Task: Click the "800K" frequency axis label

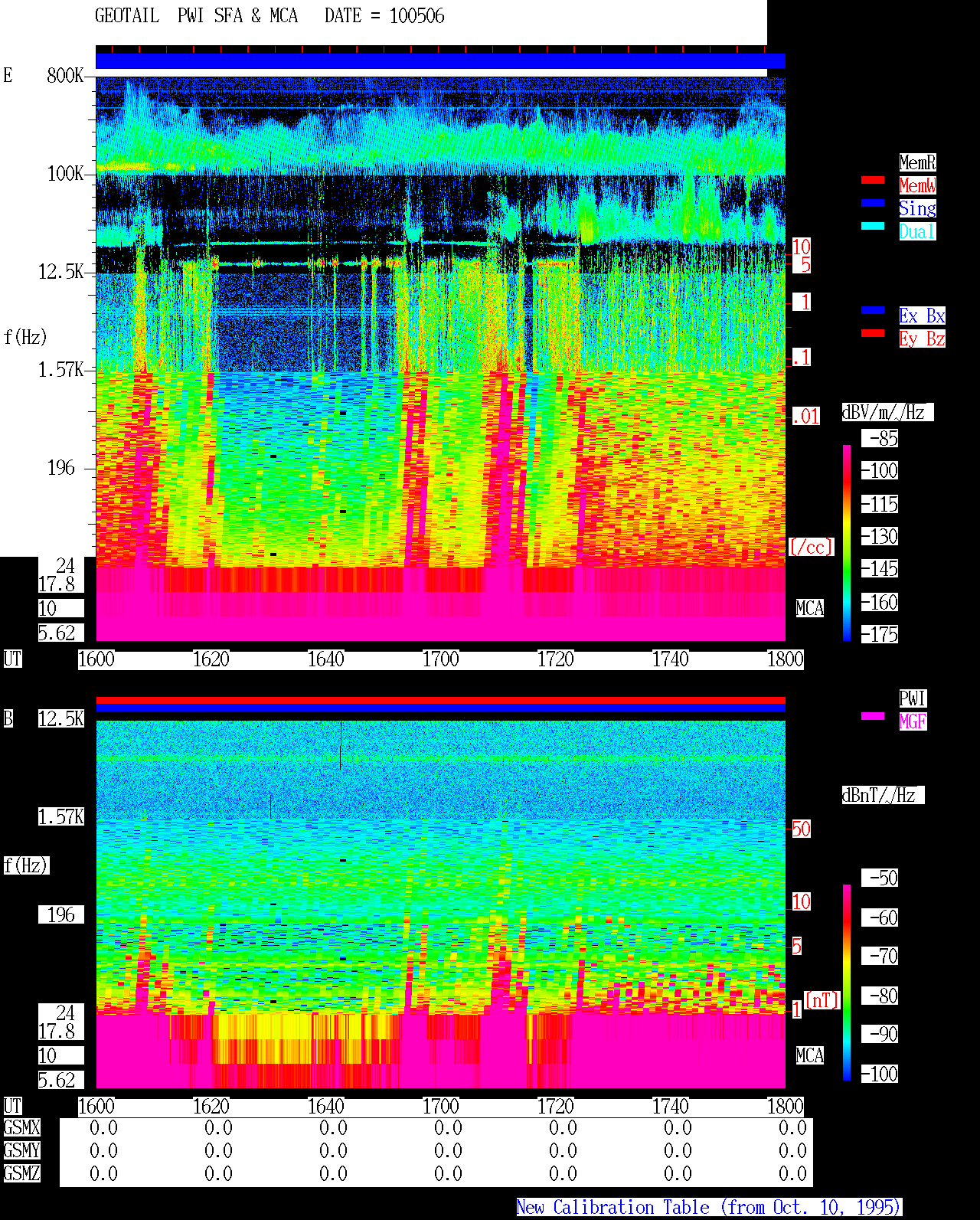Action: (x=65, y=76)
